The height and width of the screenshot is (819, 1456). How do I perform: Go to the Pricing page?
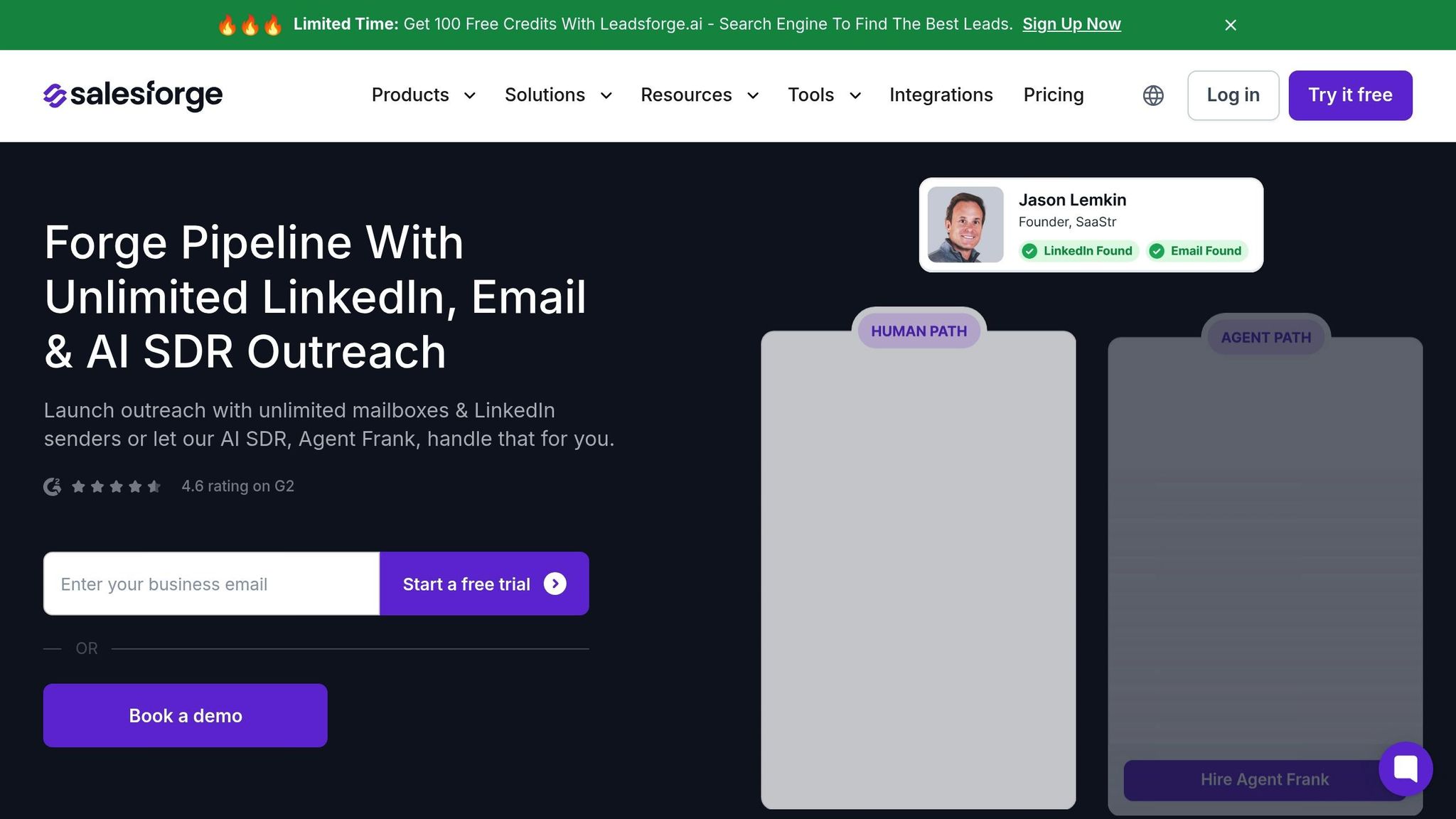[1053, 95]
